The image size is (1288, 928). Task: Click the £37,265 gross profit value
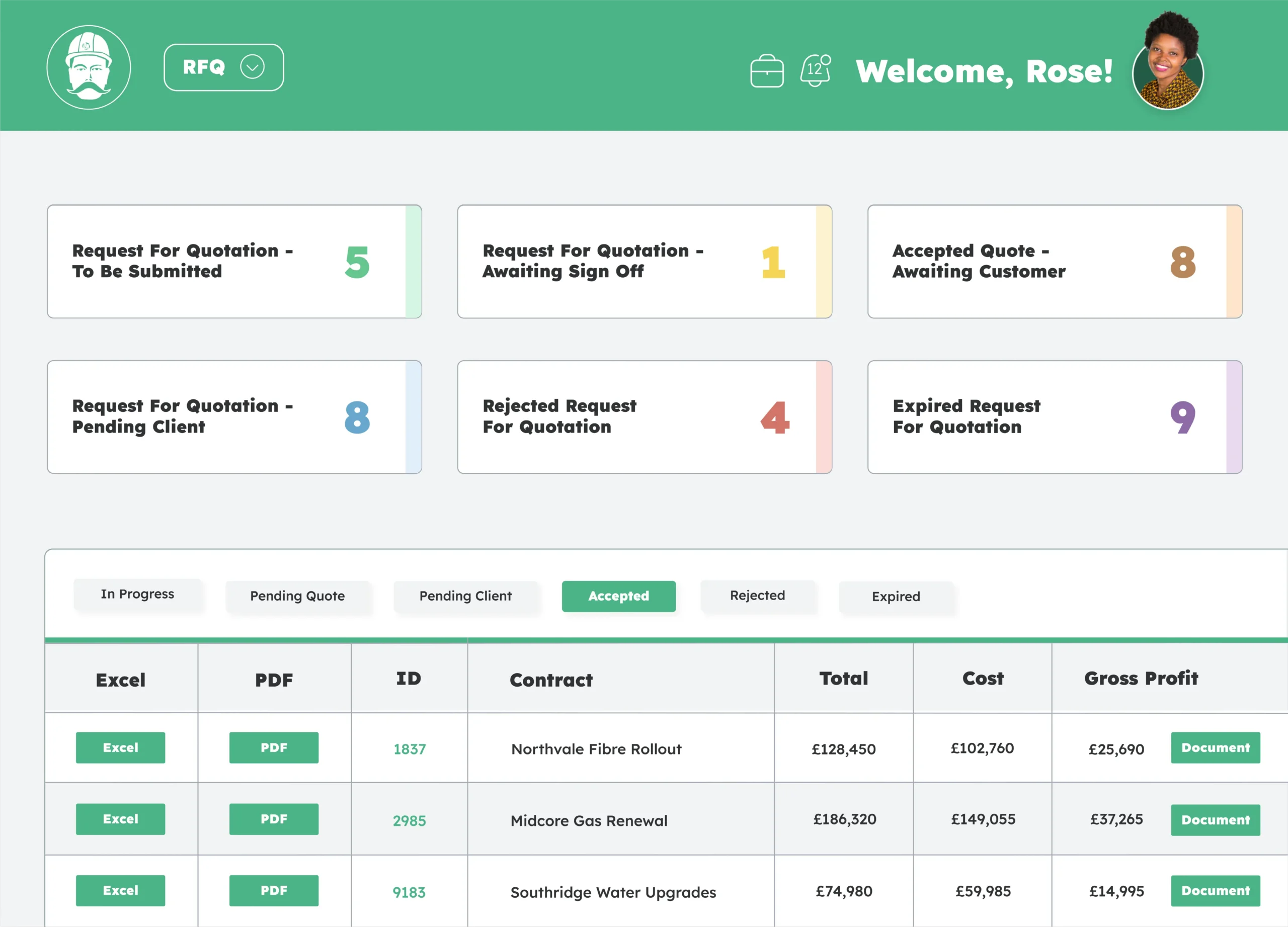coord(1116,819)
